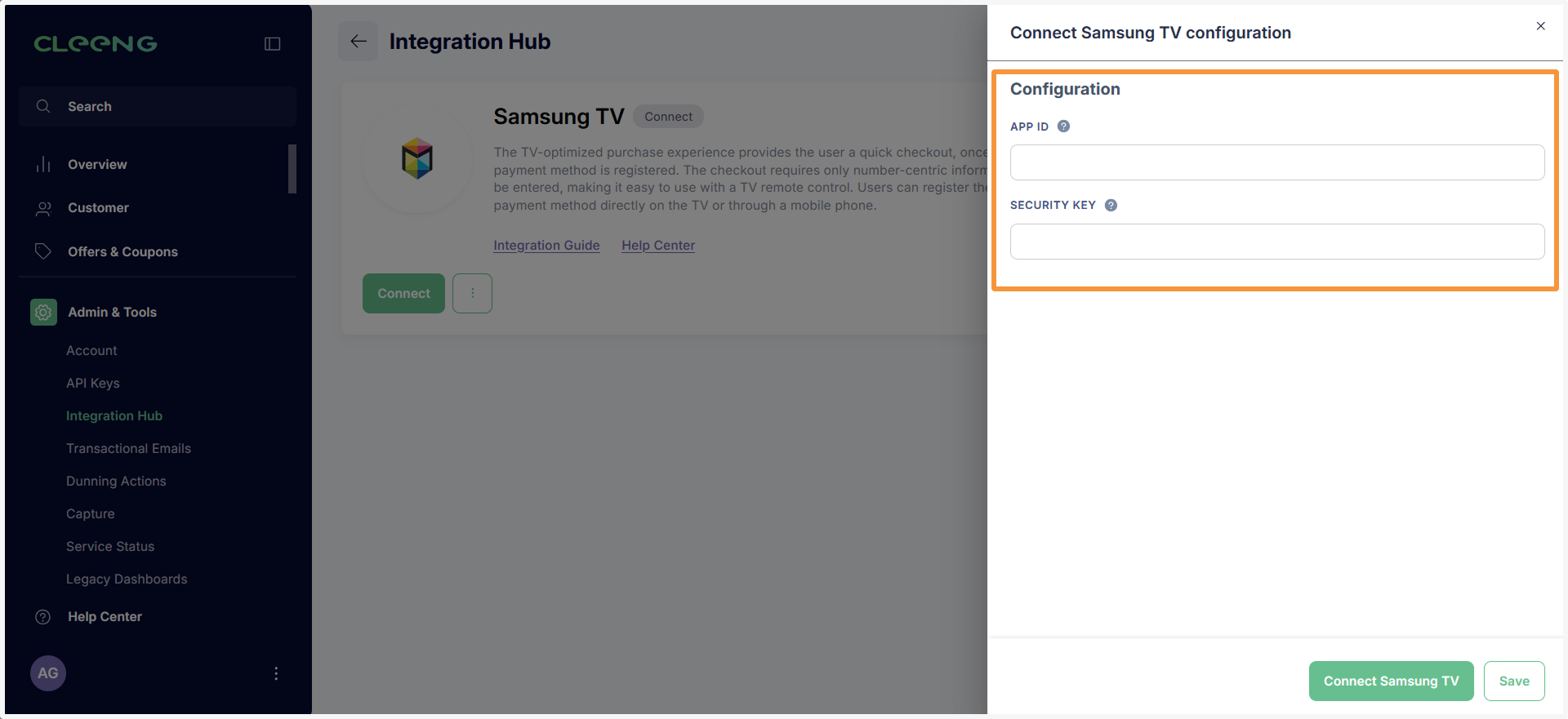Viewport: 1568px width, 719px height.
Task: Click the search magnifier icon
Action: click(43, 106)
